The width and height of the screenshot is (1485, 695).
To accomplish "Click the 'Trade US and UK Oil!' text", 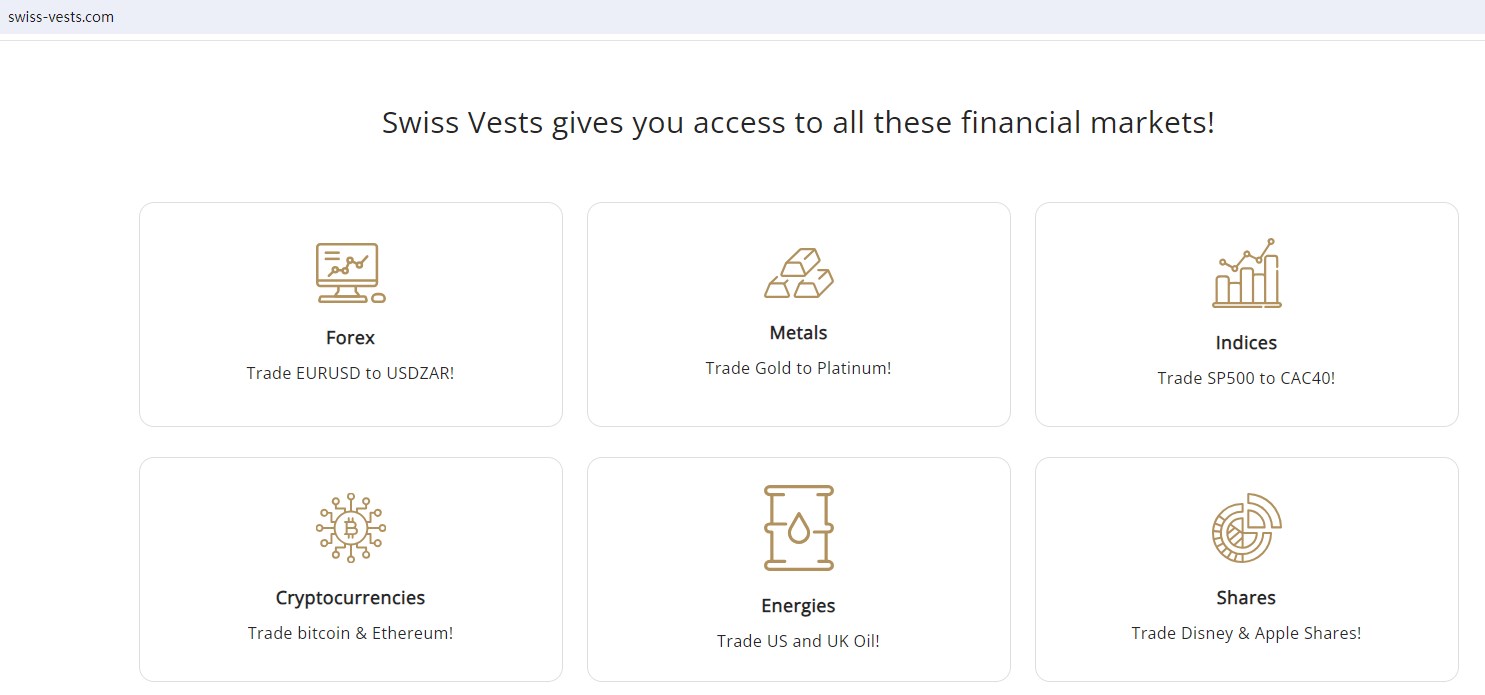I will 798,641.
